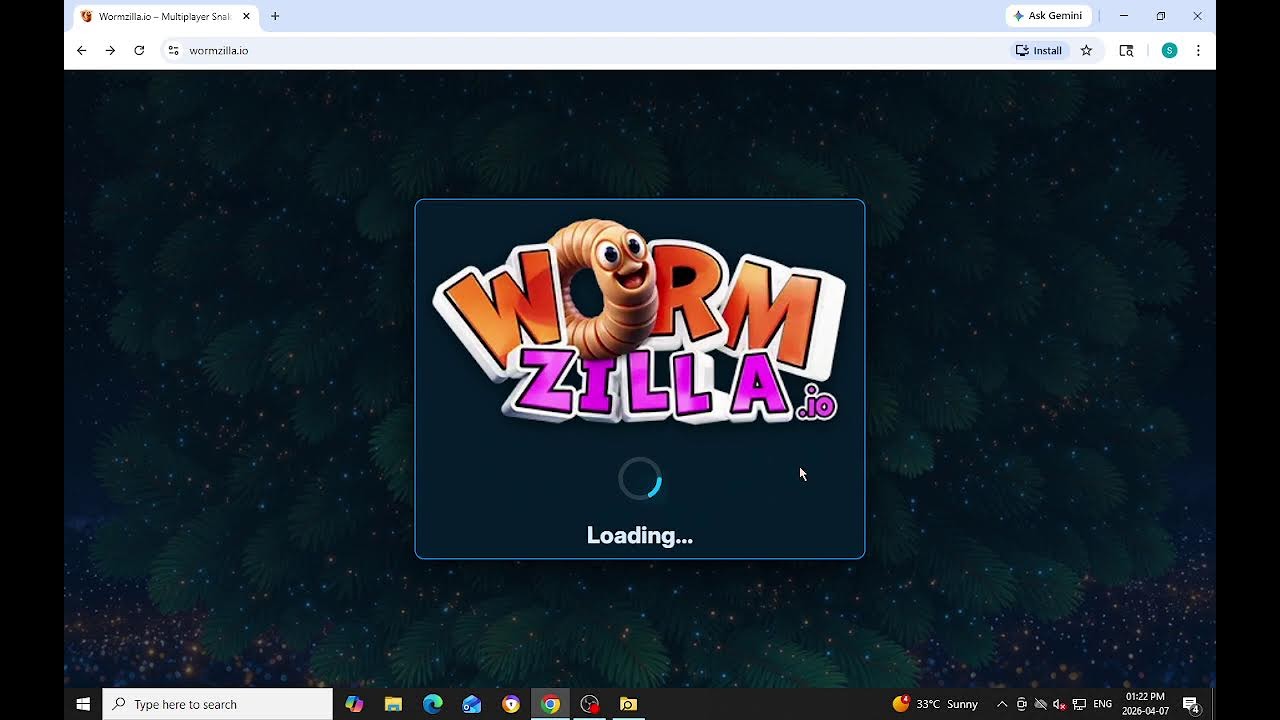This screenshot has width=1280, height=720.
Task: Click the crossed-out tray icon beside the volume icon
Action: (1040, 704)
